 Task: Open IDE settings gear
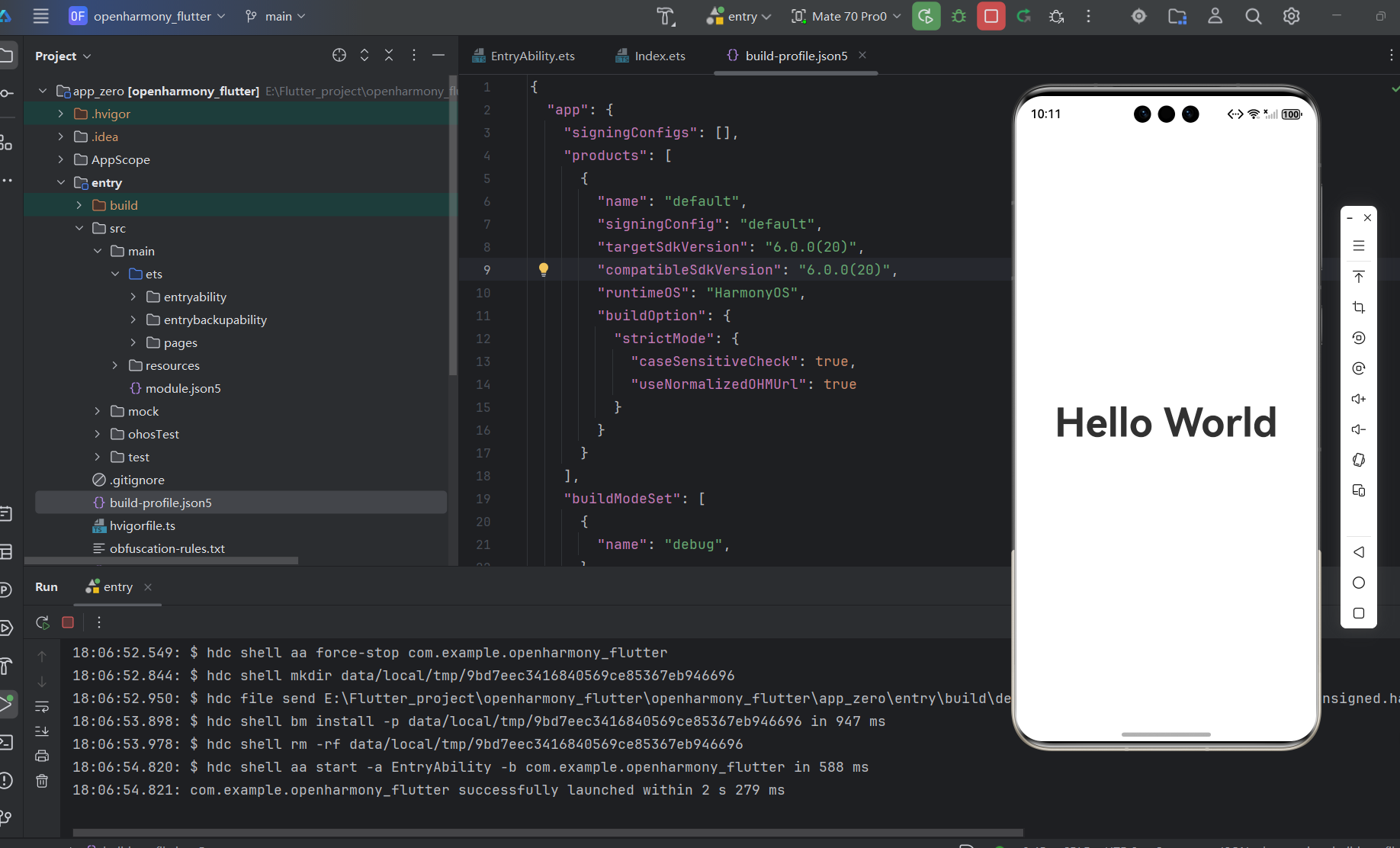[1291, 16]
